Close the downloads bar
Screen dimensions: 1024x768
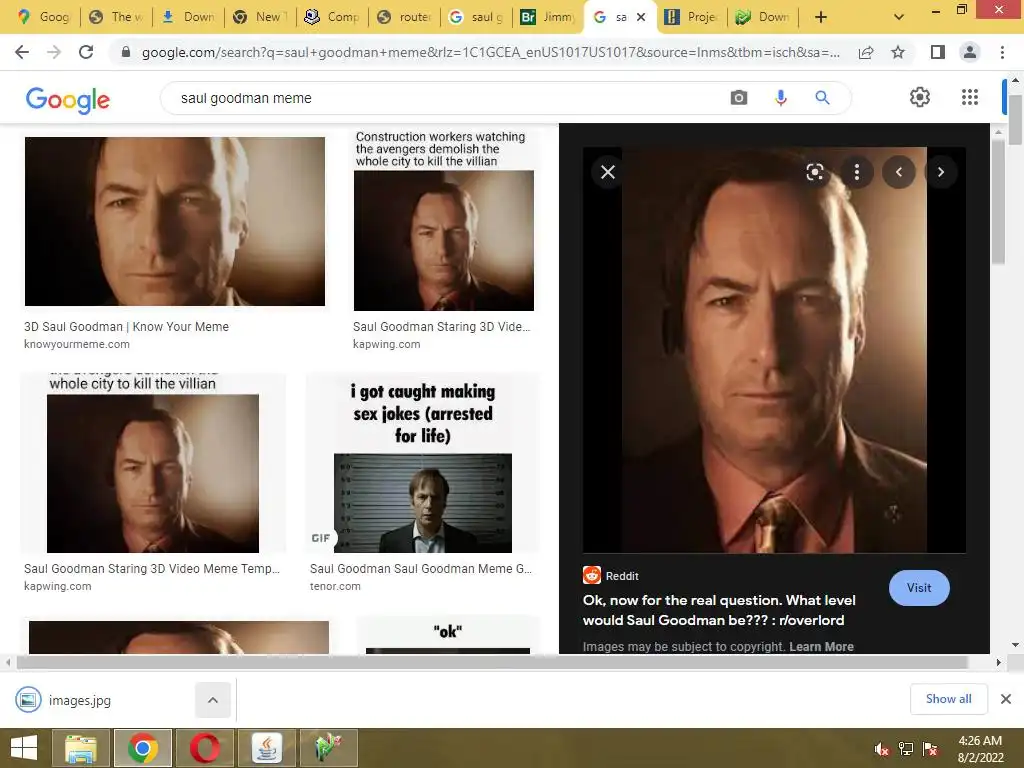(1006, 699)
